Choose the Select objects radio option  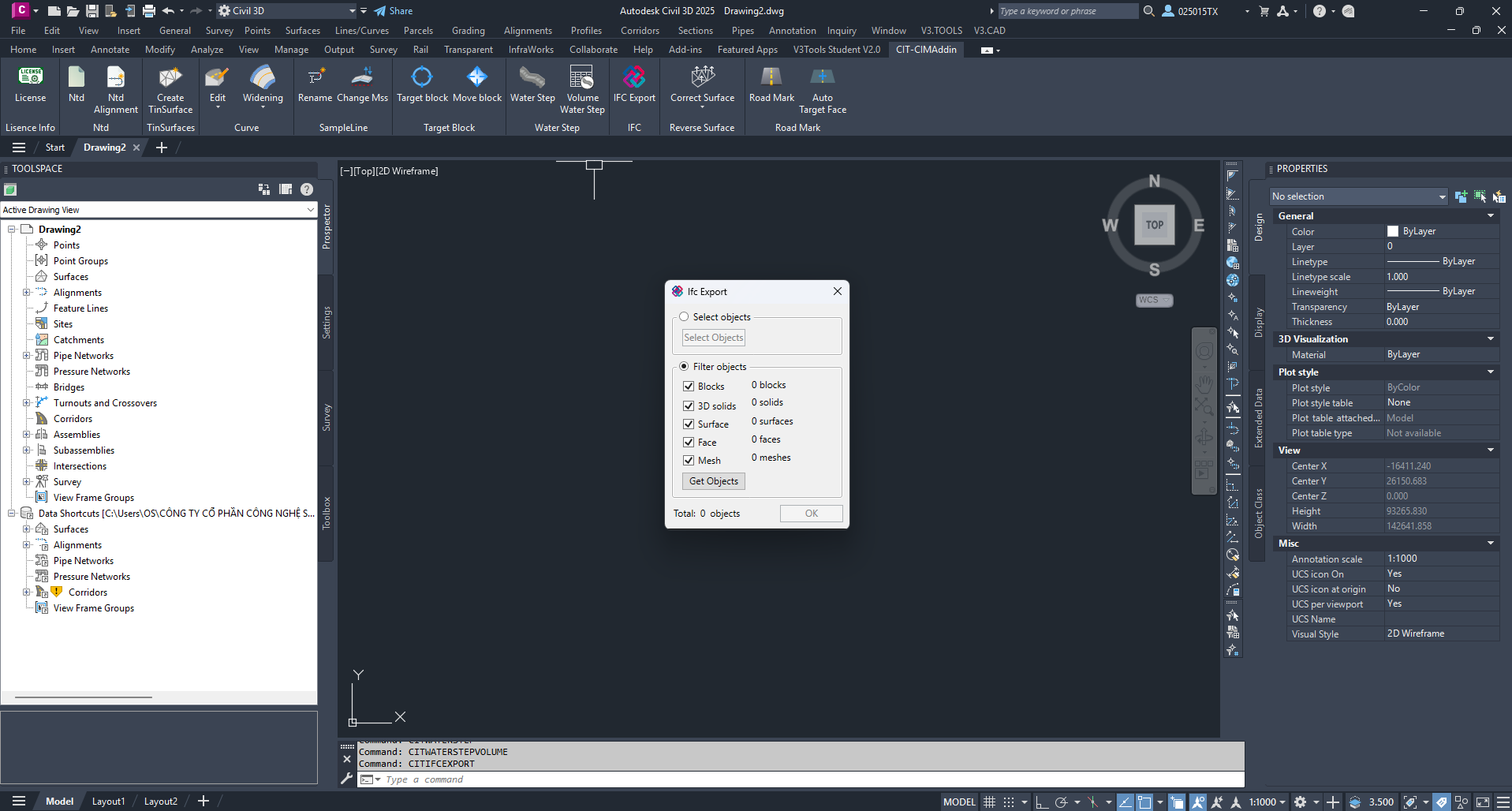click(684, 317)
